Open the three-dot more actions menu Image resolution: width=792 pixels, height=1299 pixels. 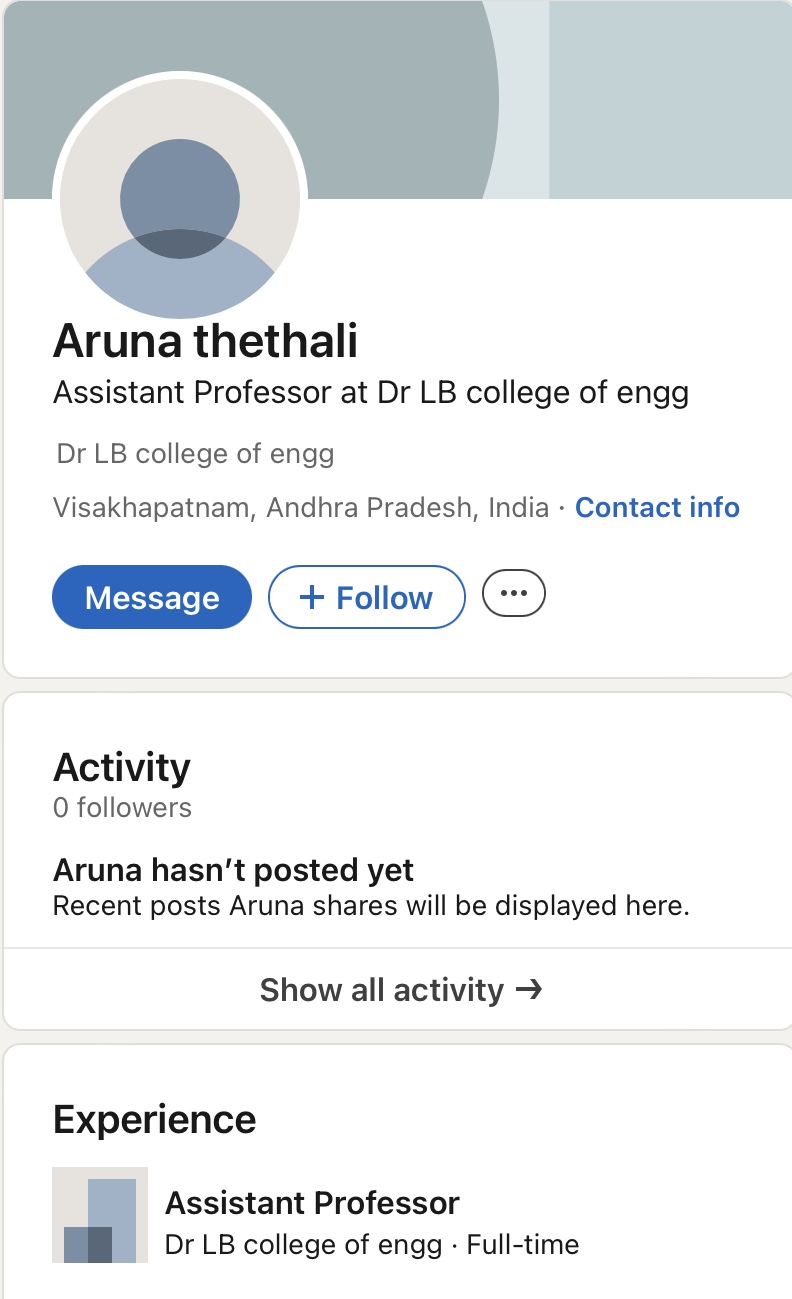[x=514, y=593]
